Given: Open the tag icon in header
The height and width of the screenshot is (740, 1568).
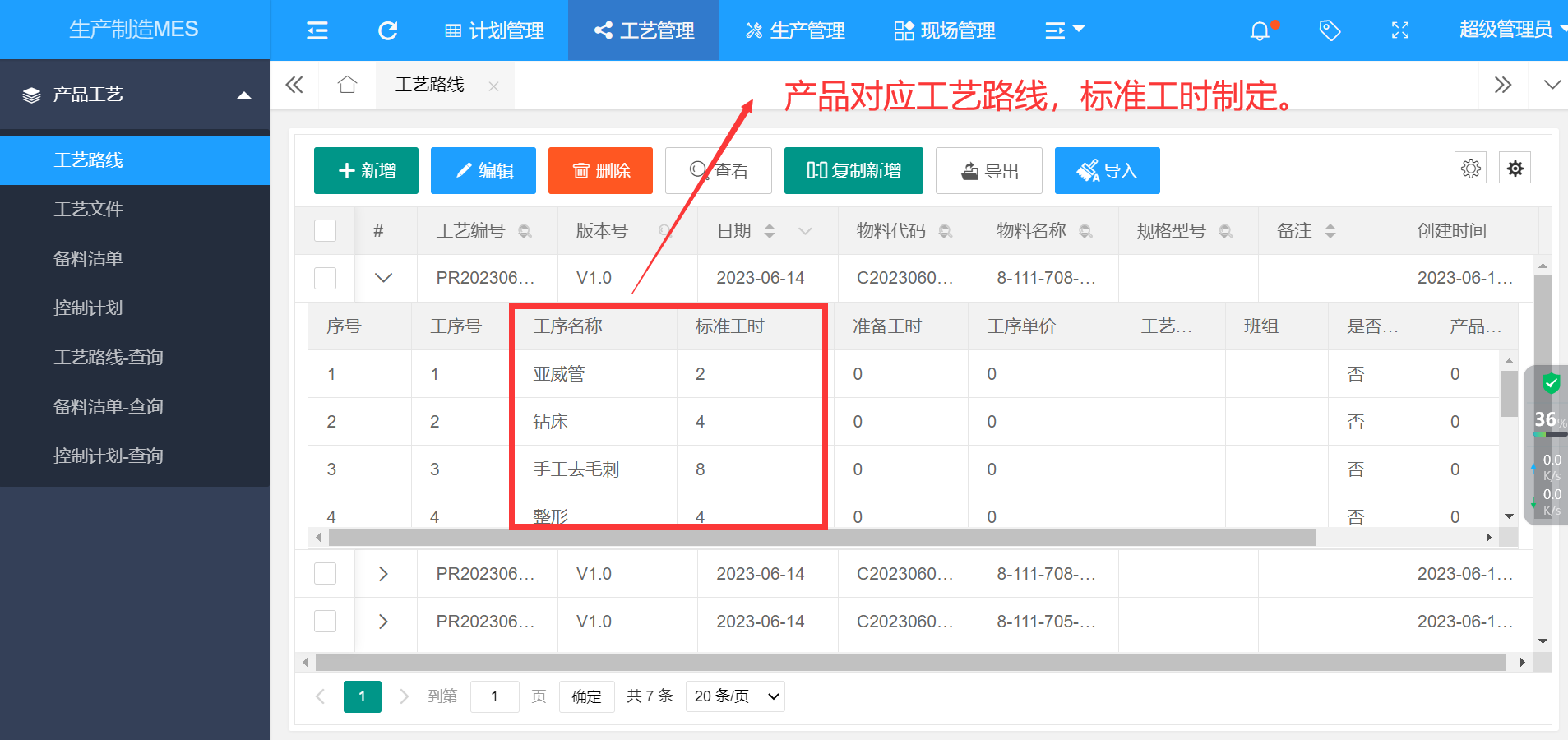Looking at the screenshot, I should tap(1330, 31).
